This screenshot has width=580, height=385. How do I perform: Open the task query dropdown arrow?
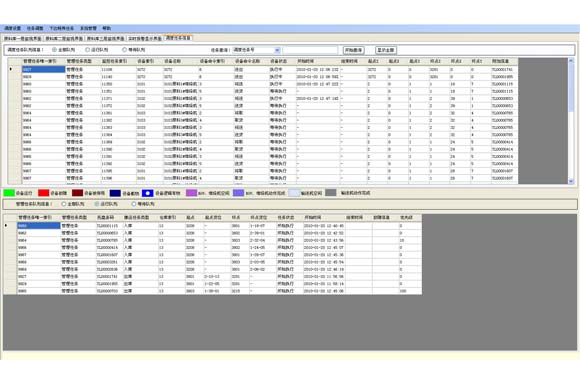click(277, 50)
